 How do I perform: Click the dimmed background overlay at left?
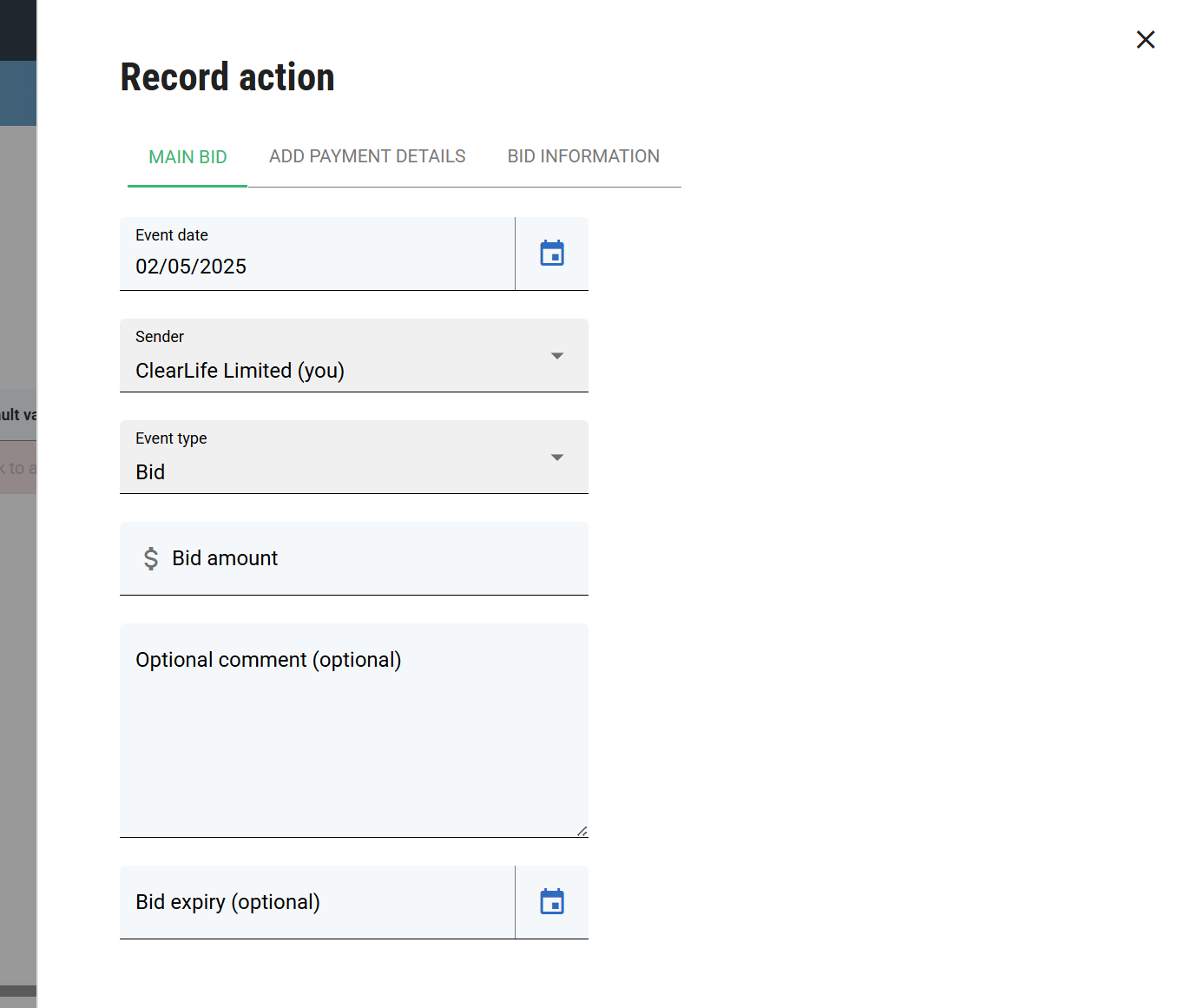click(17, 695)
